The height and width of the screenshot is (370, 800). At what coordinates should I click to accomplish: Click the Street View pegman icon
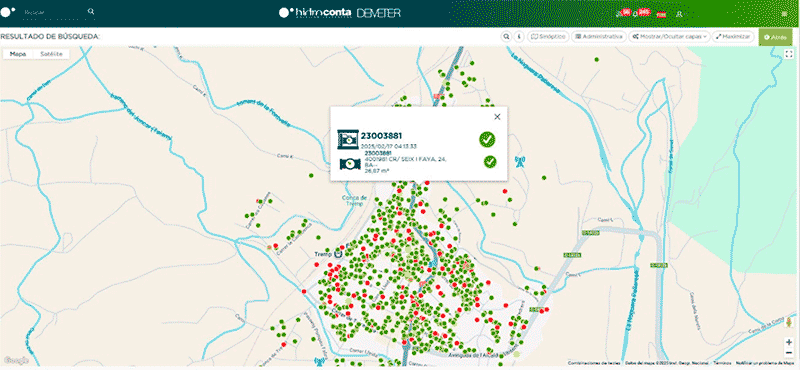[789, 323]
